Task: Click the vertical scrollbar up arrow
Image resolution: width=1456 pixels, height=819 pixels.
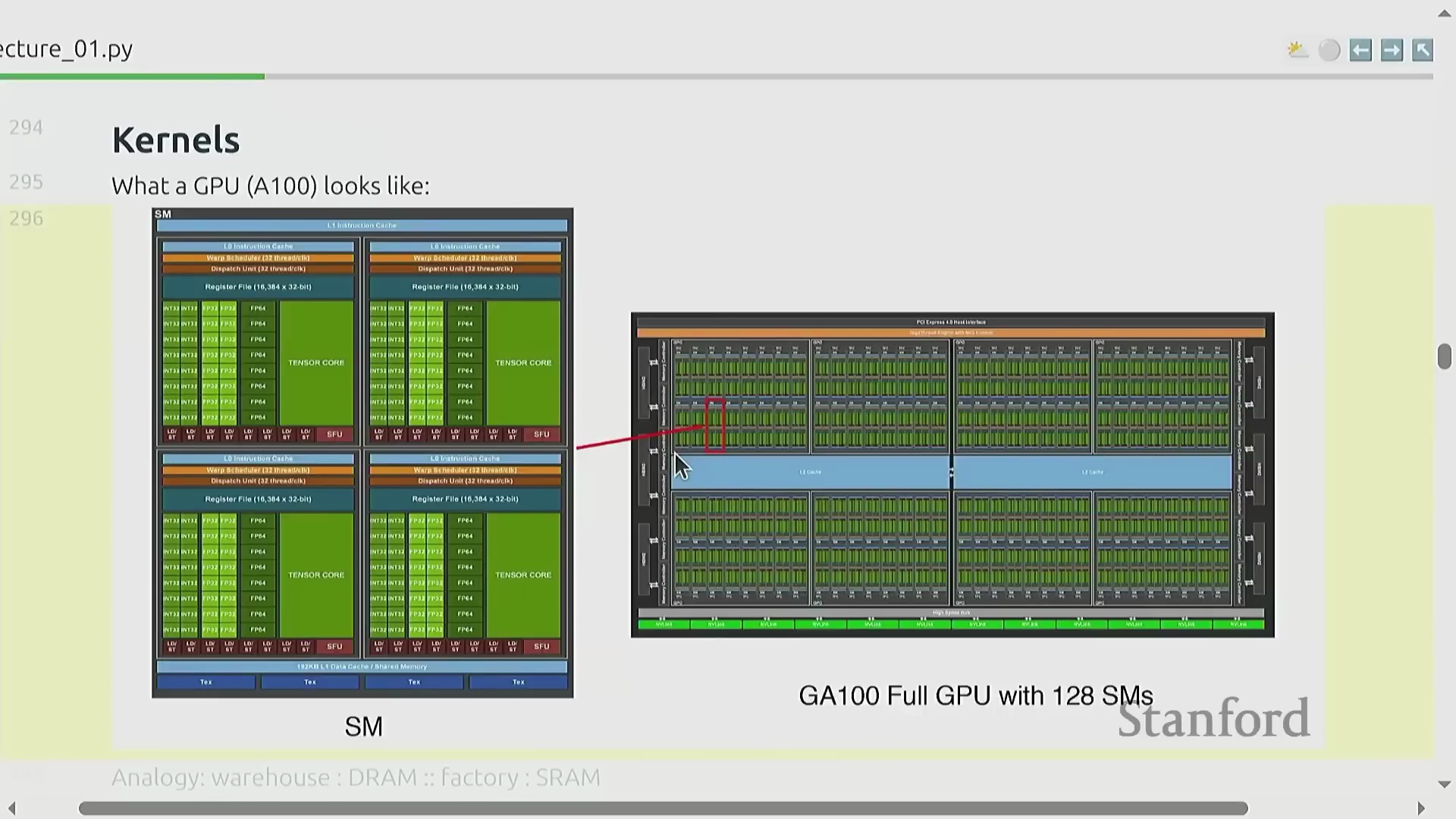Action: [x=1444, y=13]
